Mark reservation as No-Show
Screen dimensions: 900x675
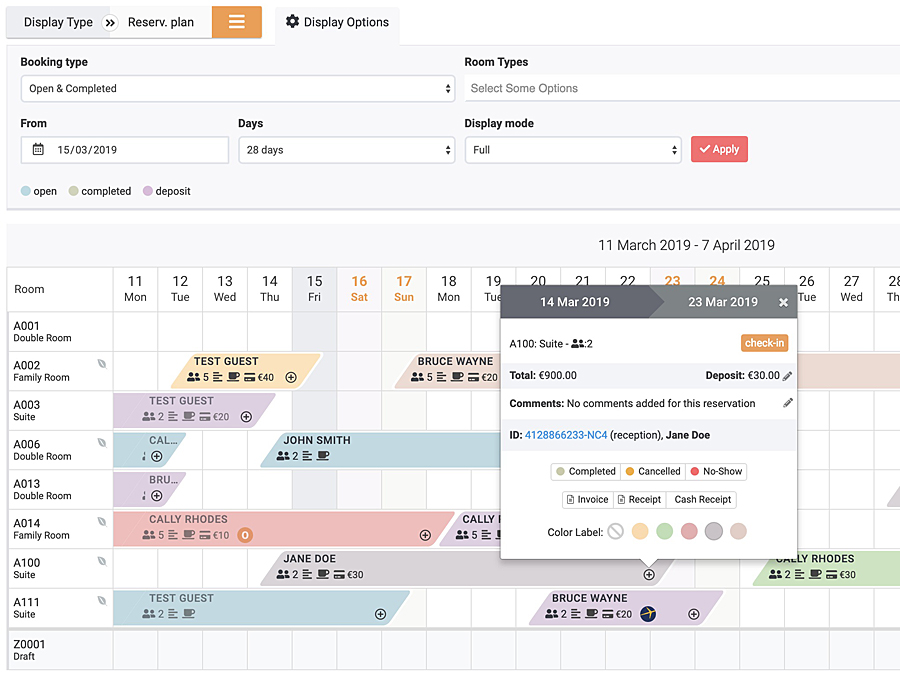click(x=716, y=471)
